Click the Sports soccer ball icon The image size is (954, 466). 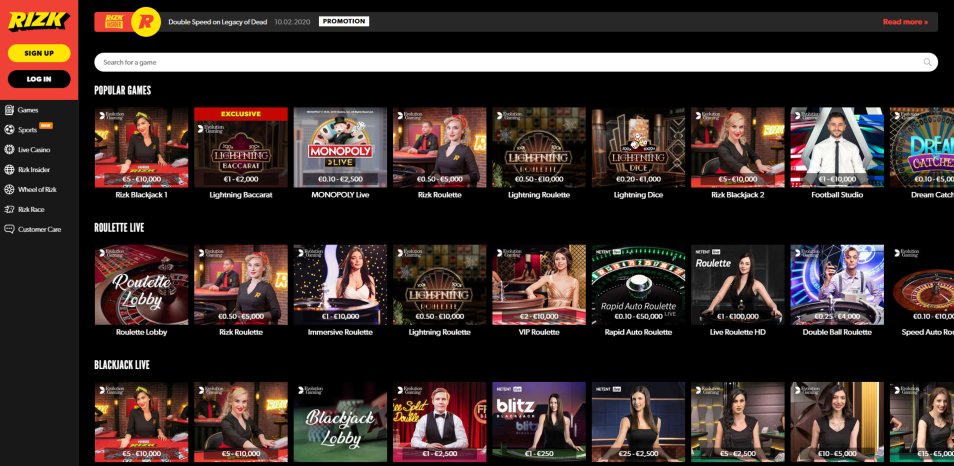(9, 130)
